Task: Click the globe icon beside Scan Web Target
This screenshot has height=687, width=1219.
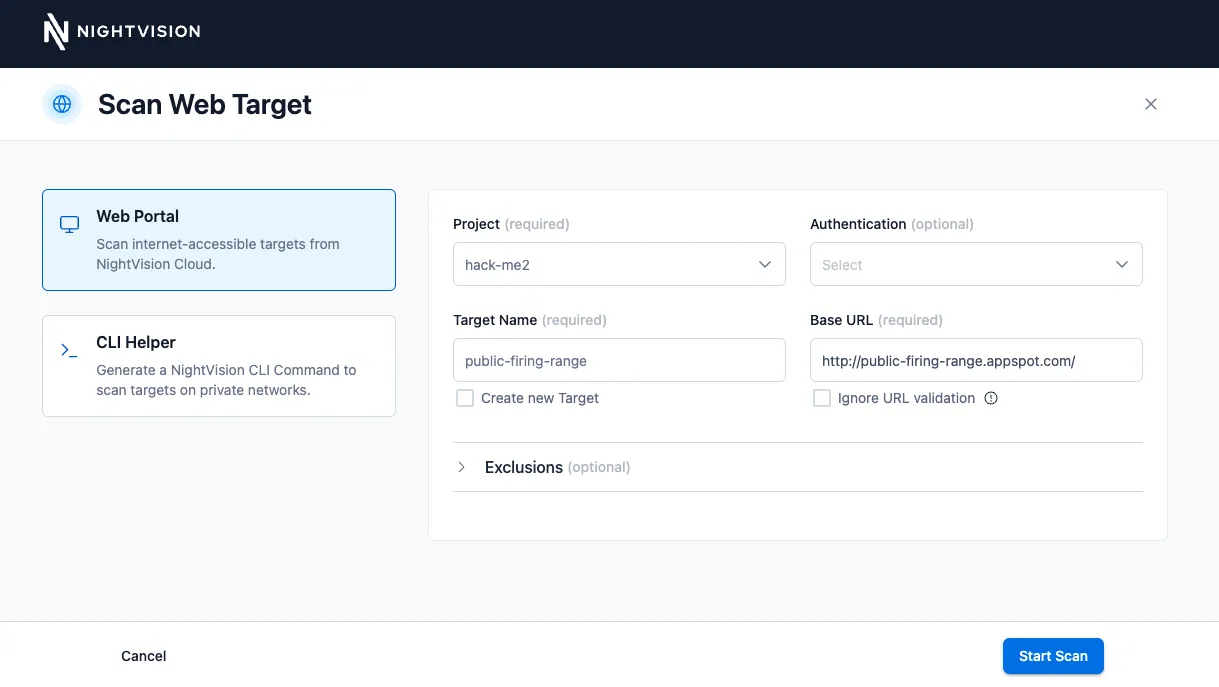Action: tap(62, 104)
